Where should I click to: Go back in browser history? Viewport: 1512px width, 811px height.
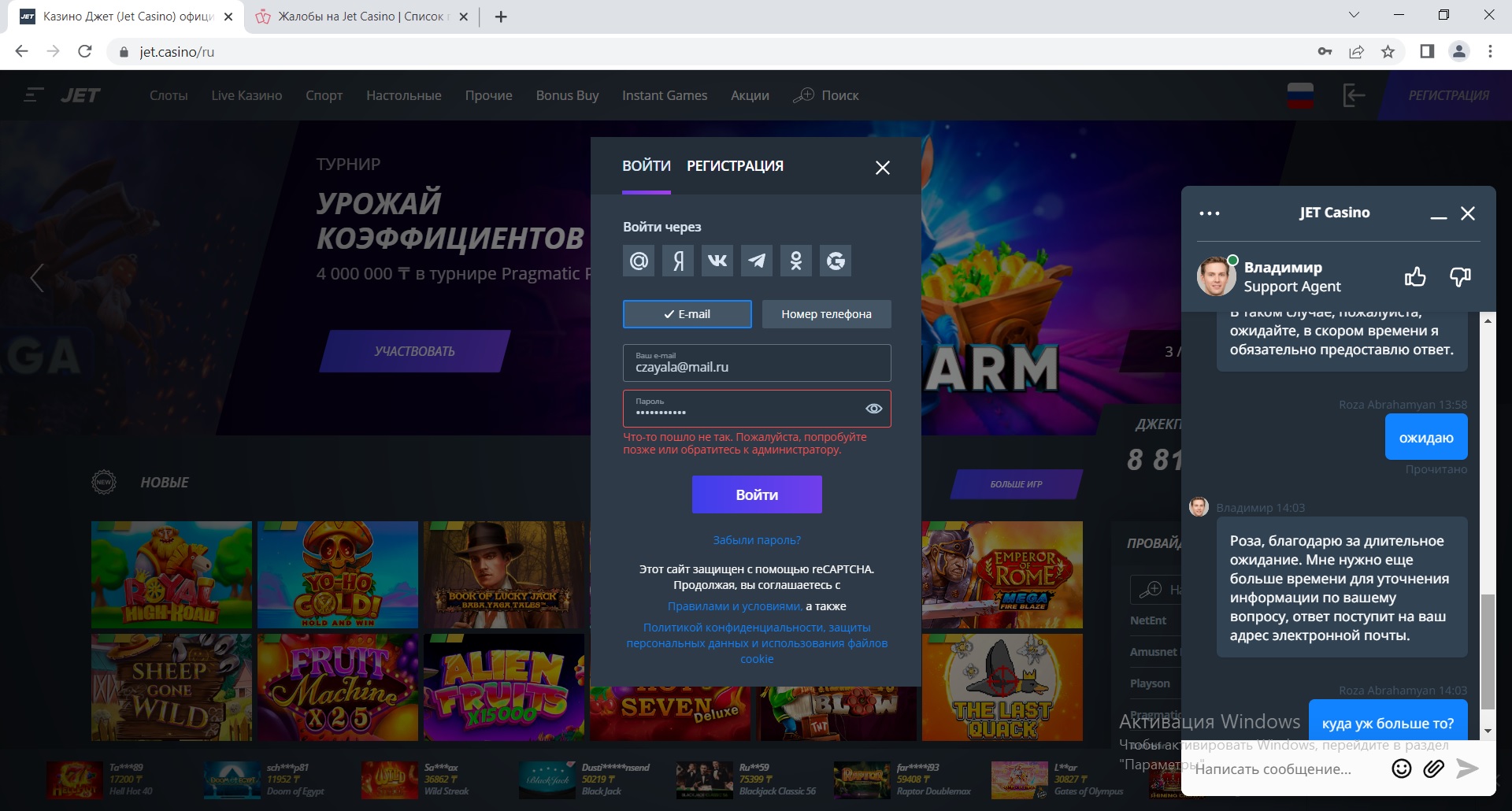pyautogui.click(x=22, y=51)
